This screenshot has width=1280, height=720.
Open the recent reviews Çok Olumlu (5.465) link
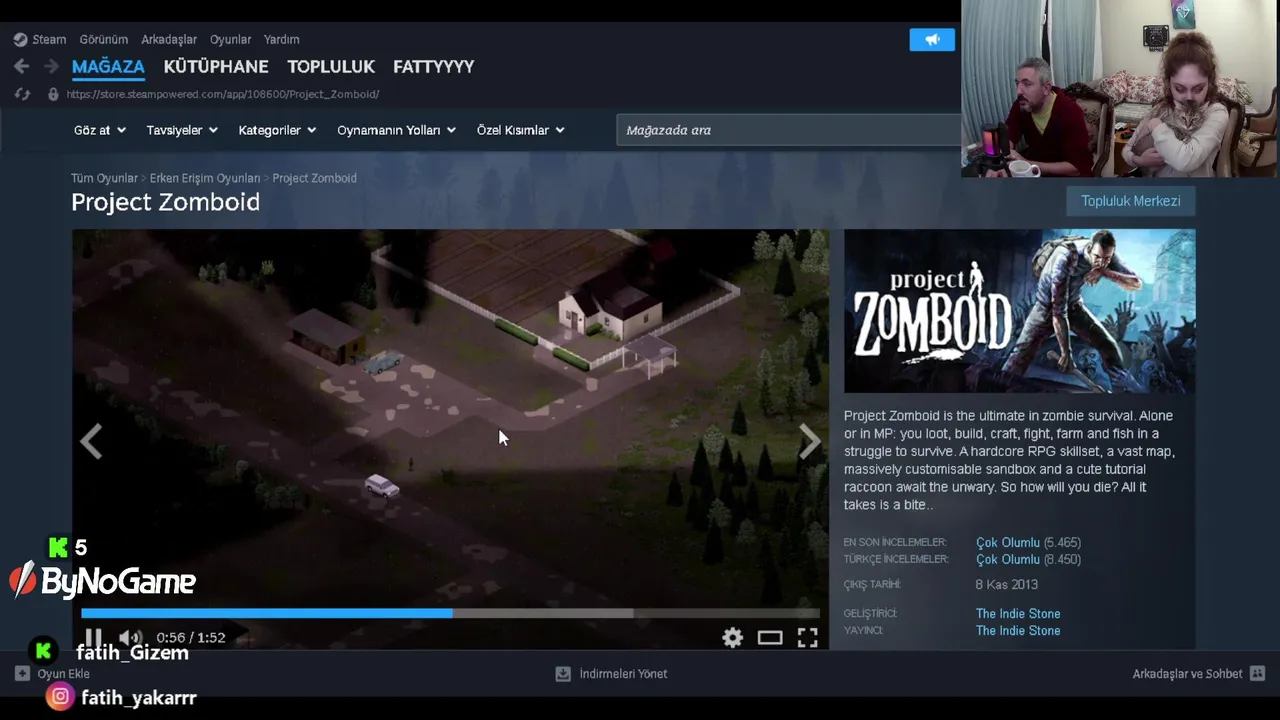coord(1028,542)
